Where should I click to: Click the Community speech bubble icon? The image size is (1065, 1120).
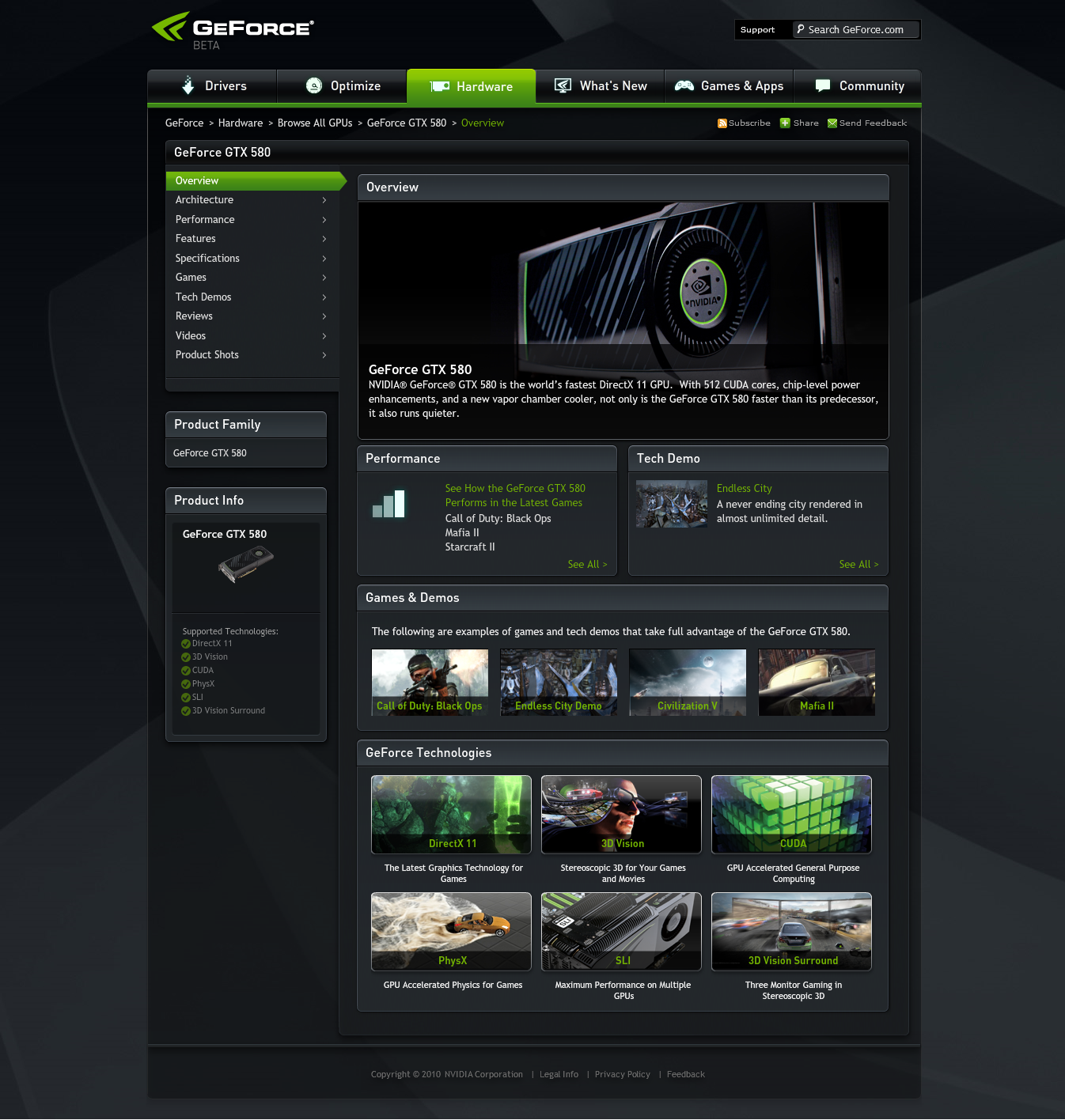click(x=823, y=85)
